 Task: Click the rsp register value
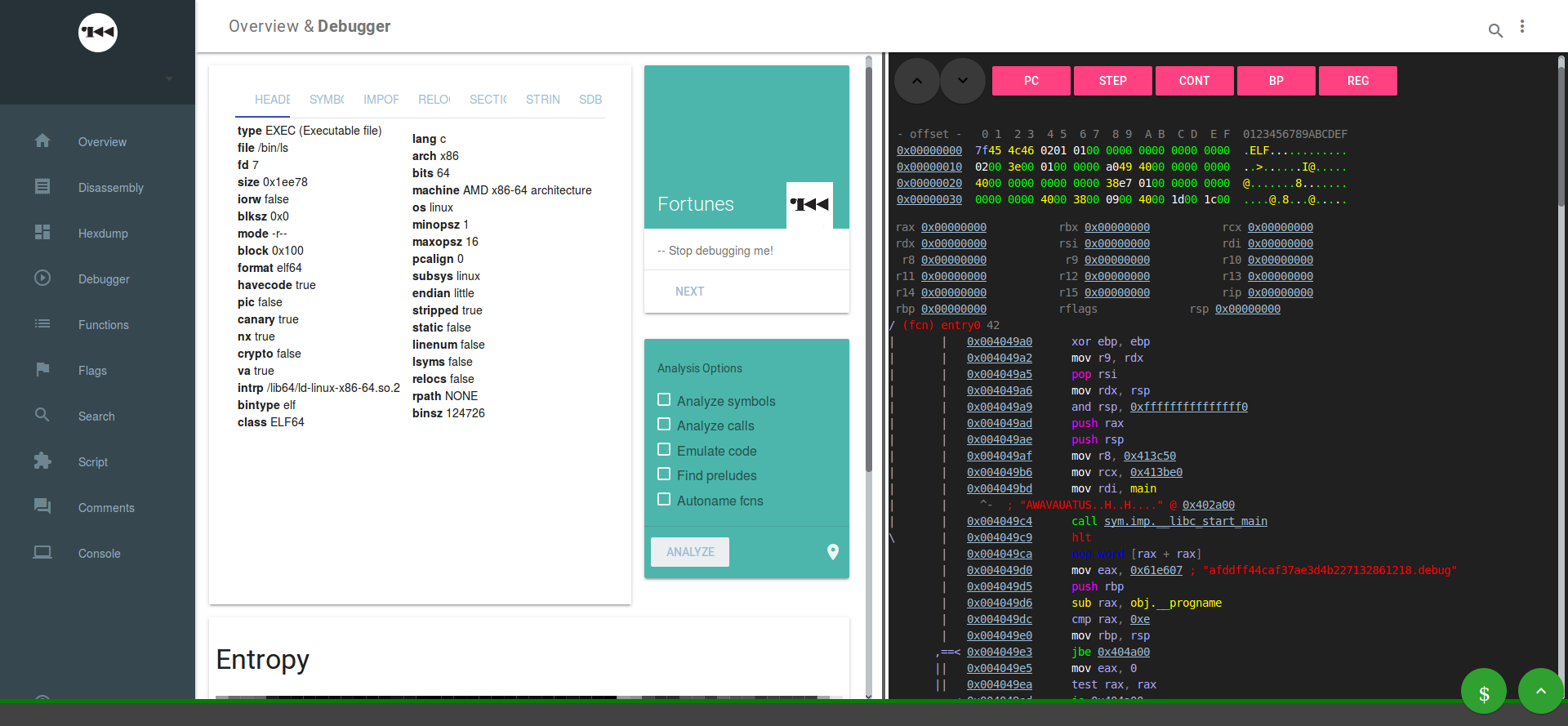coord(1248,309)
